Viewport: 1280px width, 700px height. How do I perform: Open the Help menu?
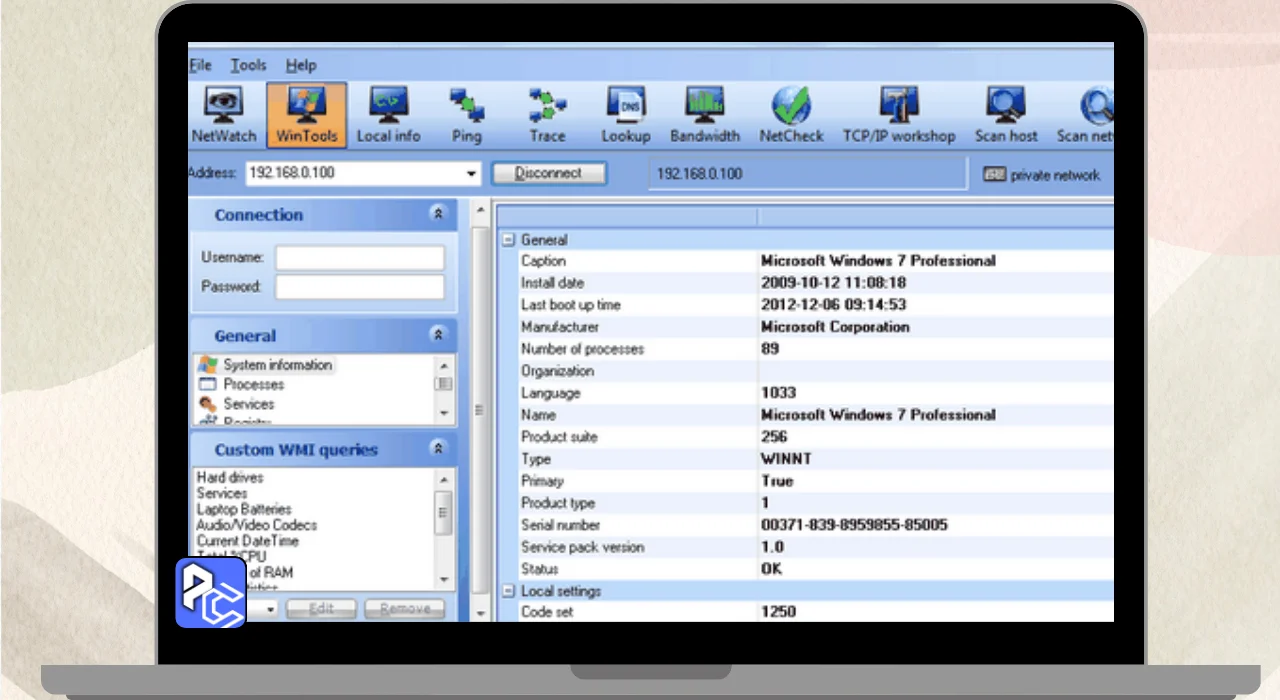(x=301, y=65)
